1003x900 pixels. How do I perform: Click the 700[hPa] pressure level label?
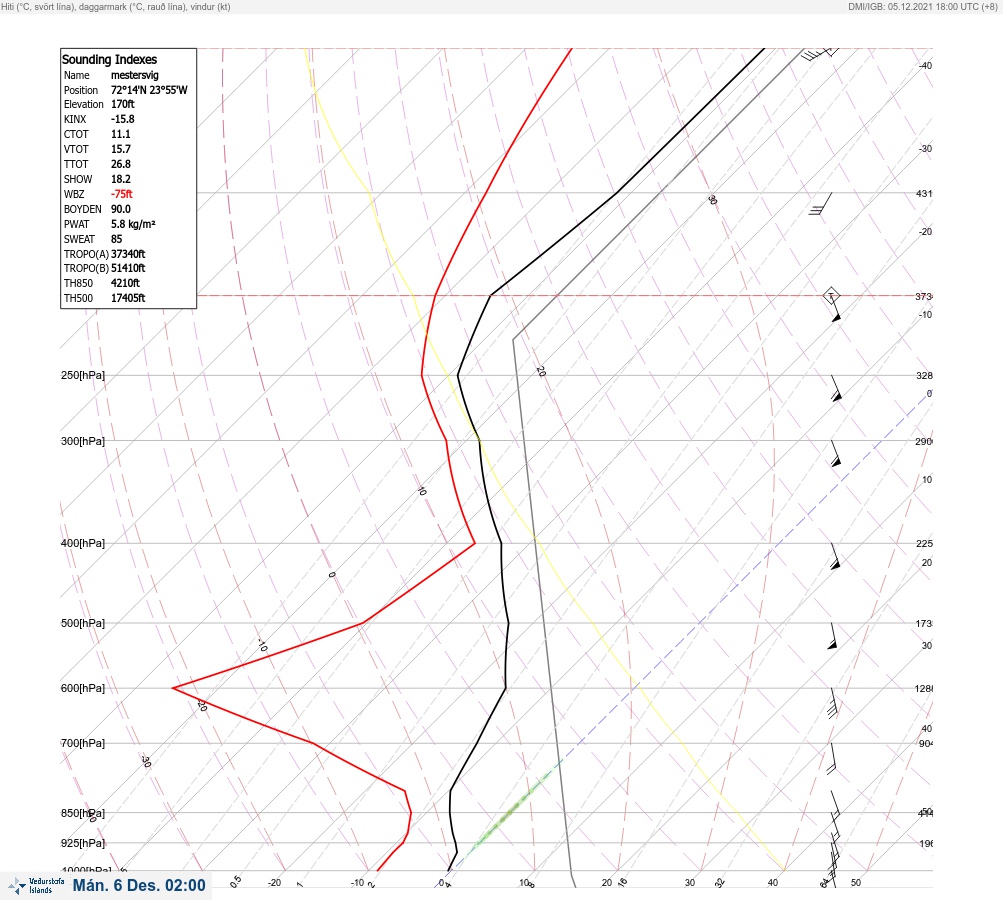[x=83, y=743]
